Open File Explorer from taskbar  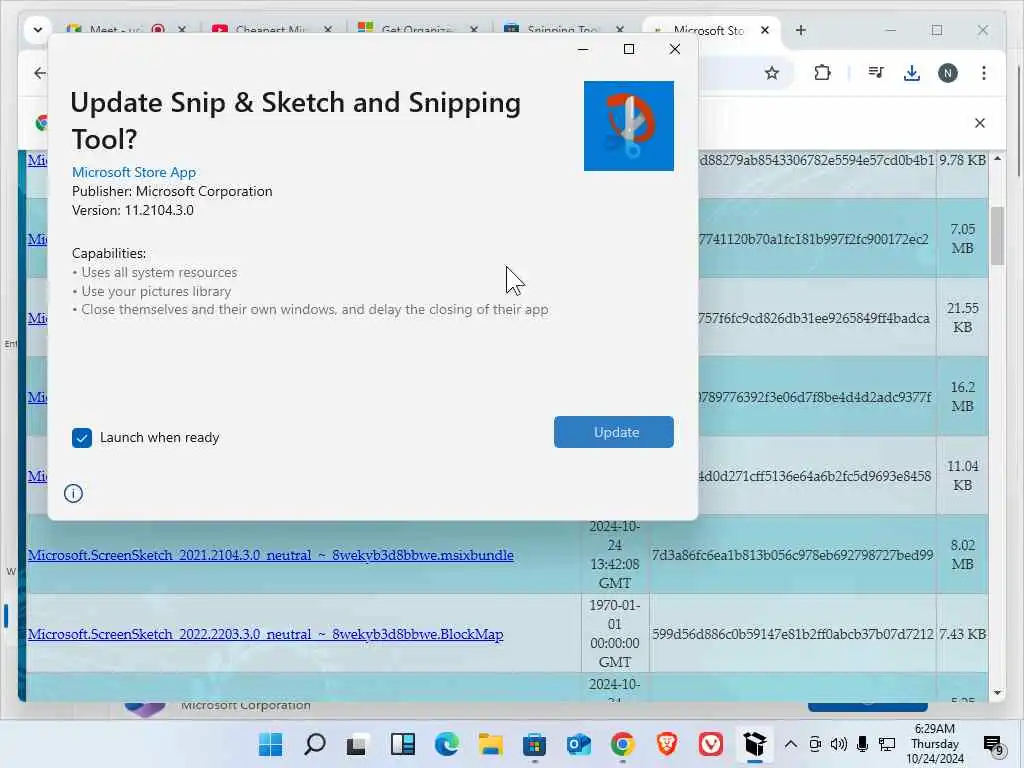pos(490,744)
